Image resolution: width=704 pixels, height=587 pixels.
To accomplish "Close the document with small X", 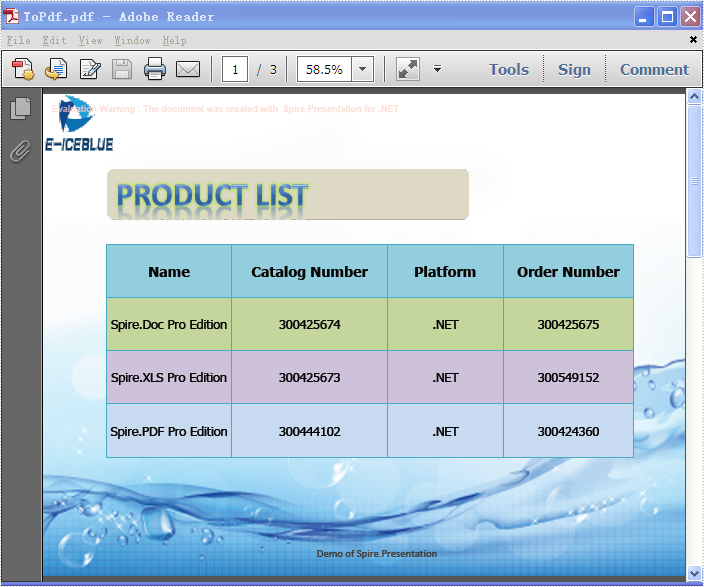I will pos(693,40).
